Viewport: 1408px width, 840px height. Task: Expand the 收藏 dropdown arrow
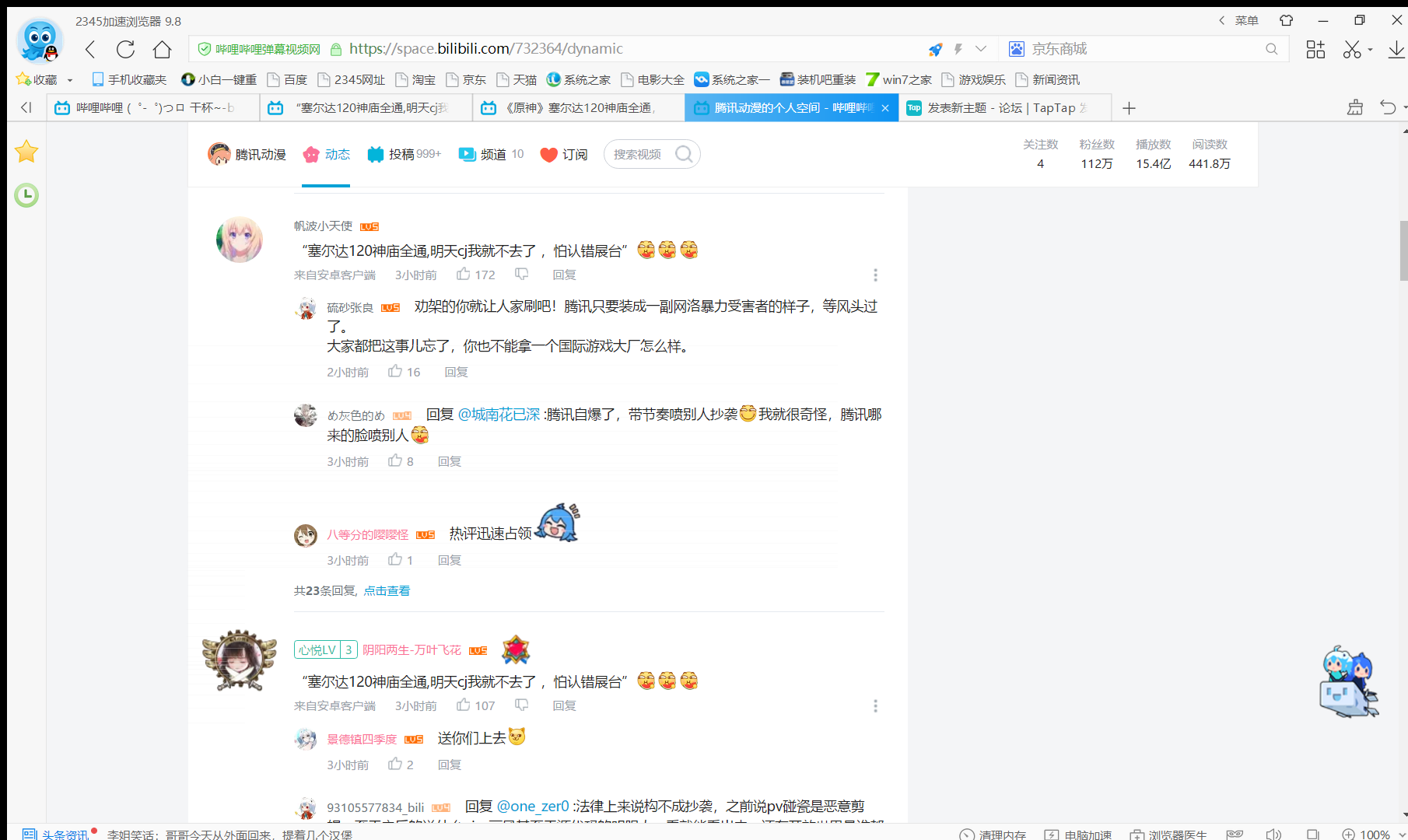(70, 80)
